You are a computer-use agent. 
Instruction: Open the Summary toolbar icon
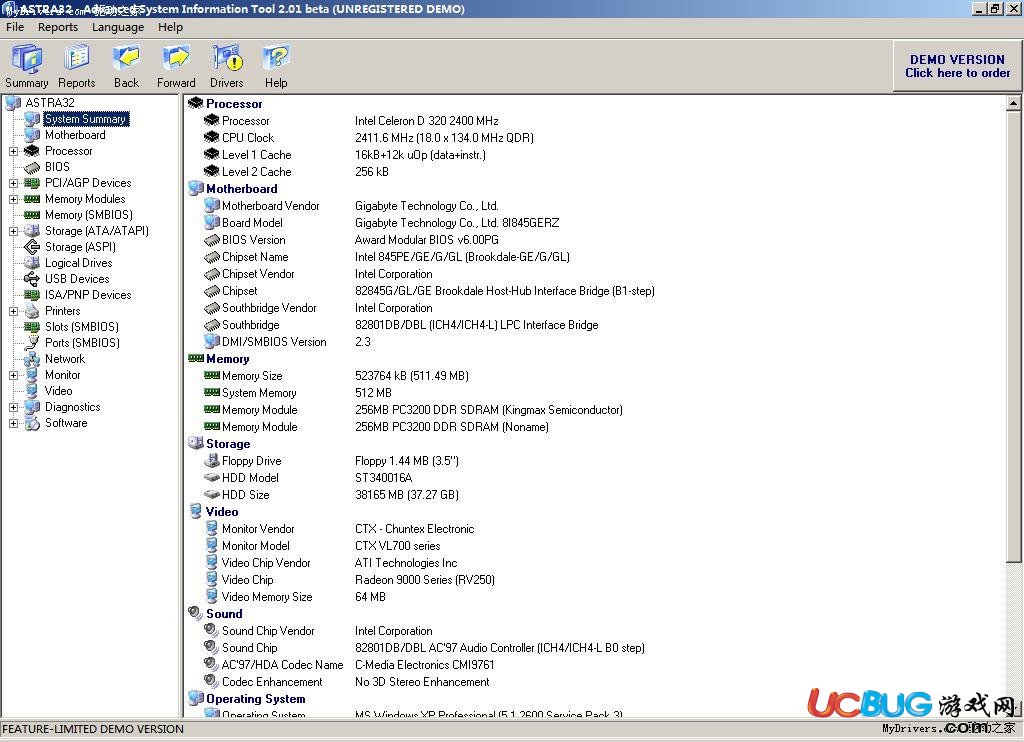(x=27, y=59)
